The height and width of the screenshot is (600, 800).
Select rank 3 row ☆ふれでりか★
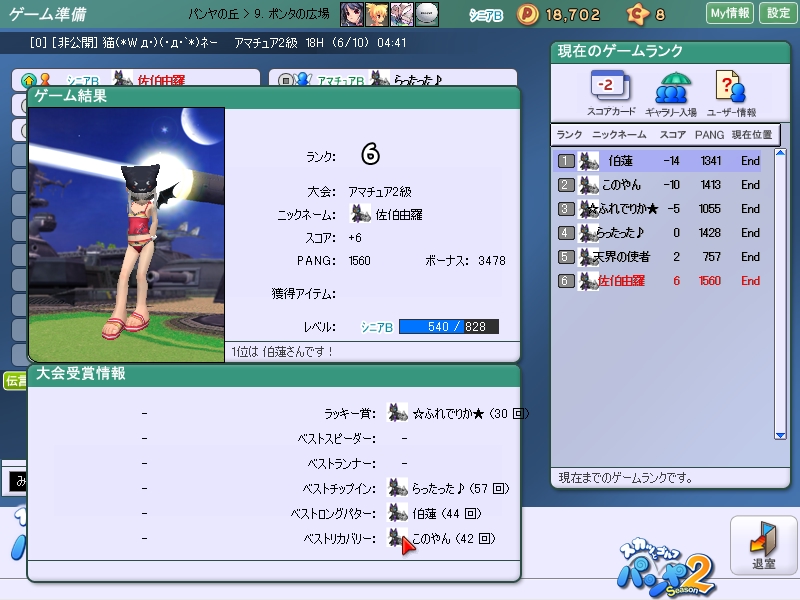coord(657,209)
